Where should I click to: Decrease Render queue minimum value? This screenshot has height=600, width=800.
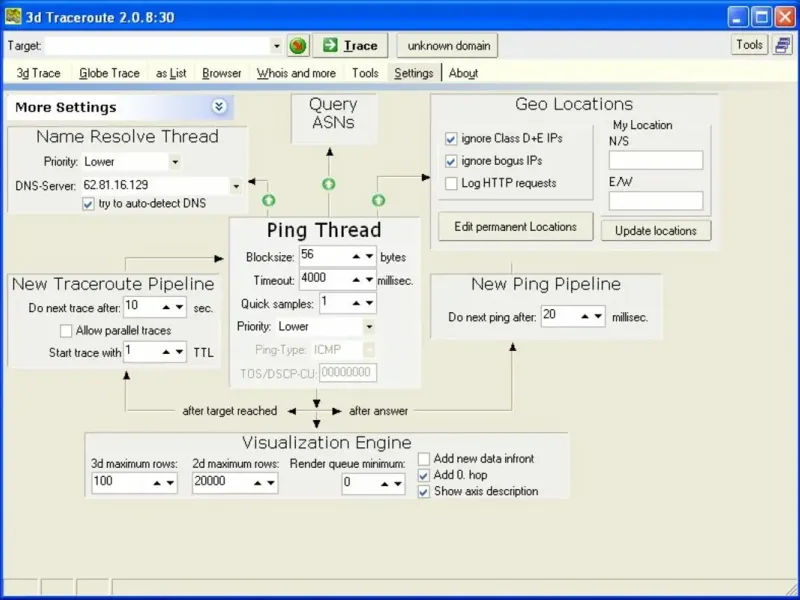pyautogui.click(x=398, y=484)
